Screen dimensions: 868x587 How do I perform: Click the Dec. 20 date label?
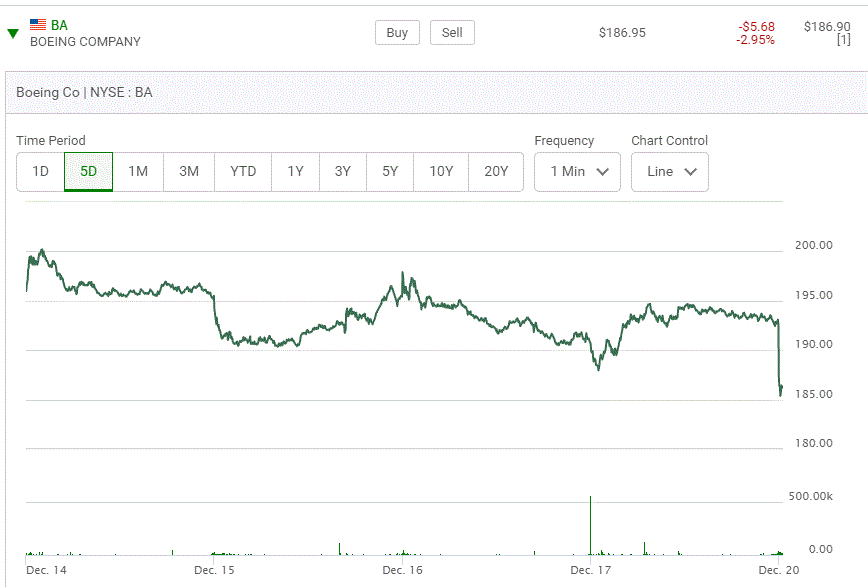[779, 570]
